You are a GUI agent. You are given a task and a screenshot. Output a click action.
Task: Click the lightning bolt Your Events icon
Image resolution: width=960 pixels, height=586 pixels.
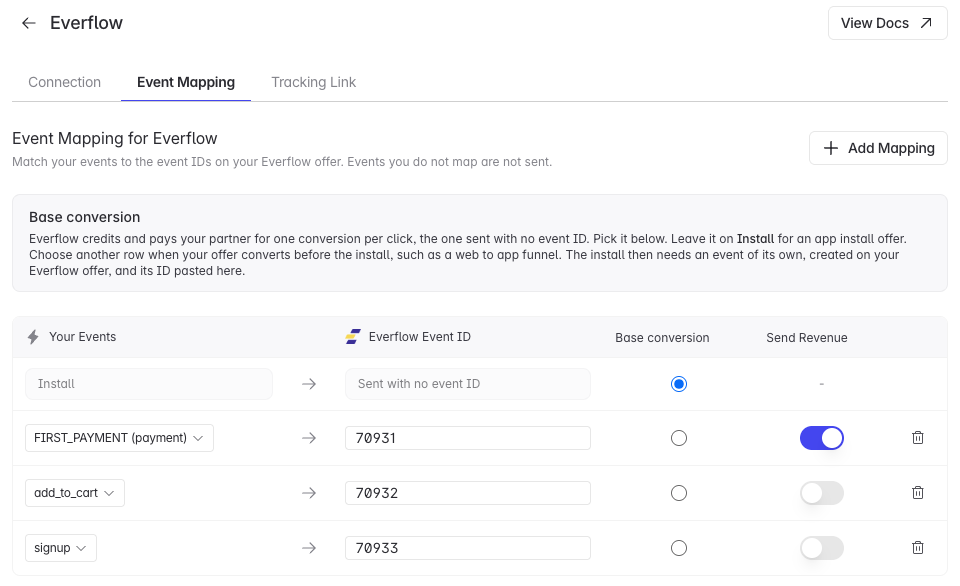click(33, 337)
